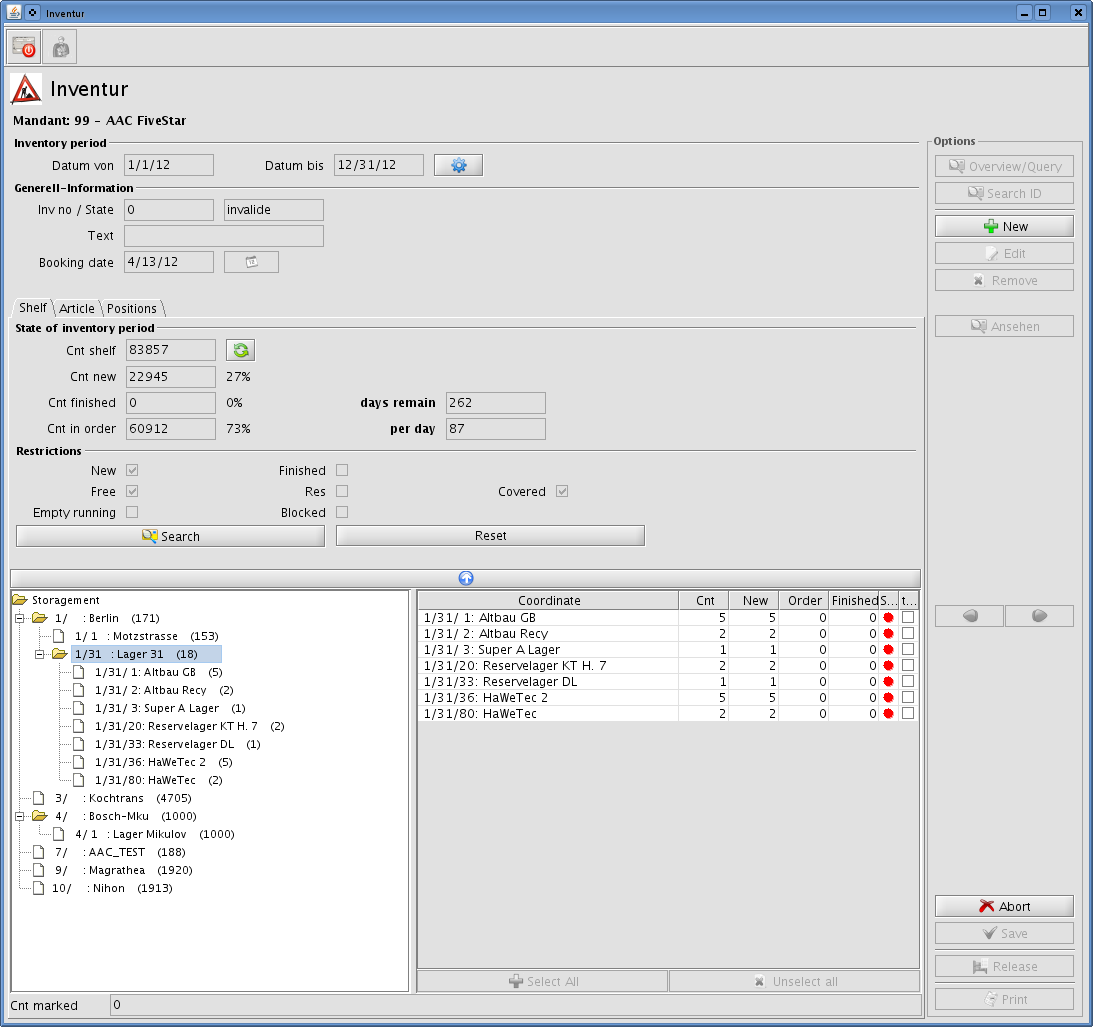Click the Storagement folder icon
This screenshot has height=1027, width=1093.
(20, 599)
